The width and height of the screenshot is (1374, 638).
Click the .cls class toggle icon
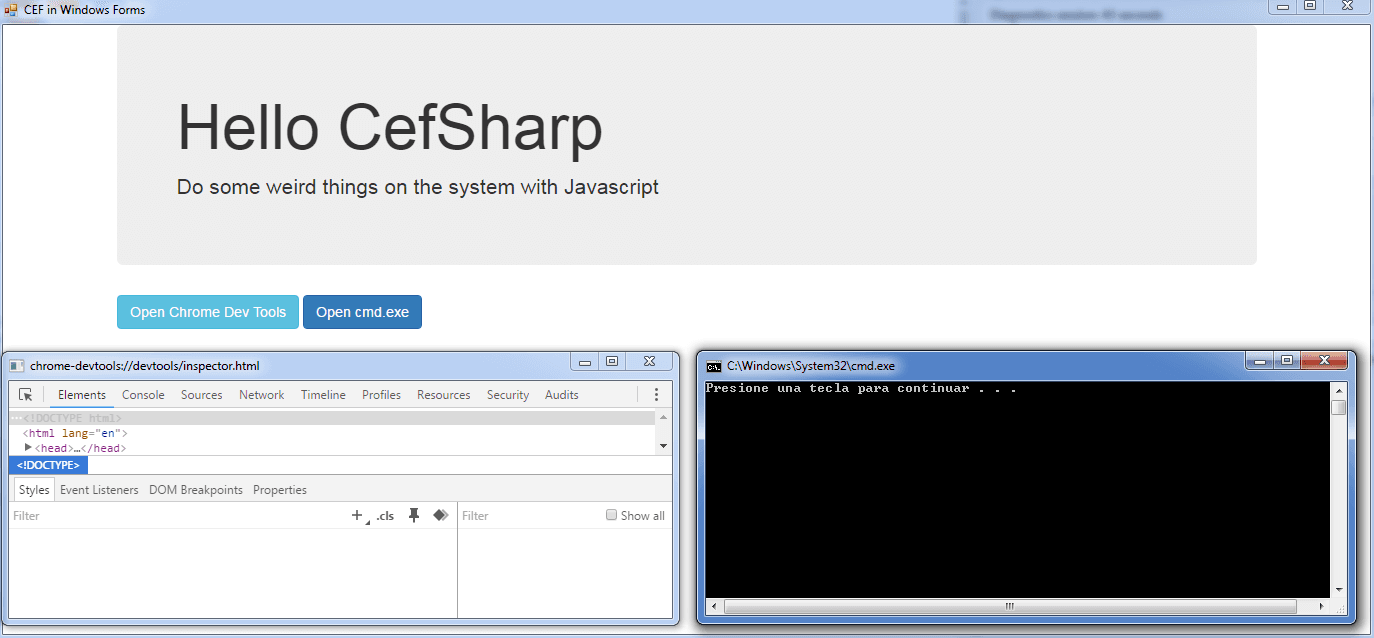pyautogui.click(x=385, y=515)
